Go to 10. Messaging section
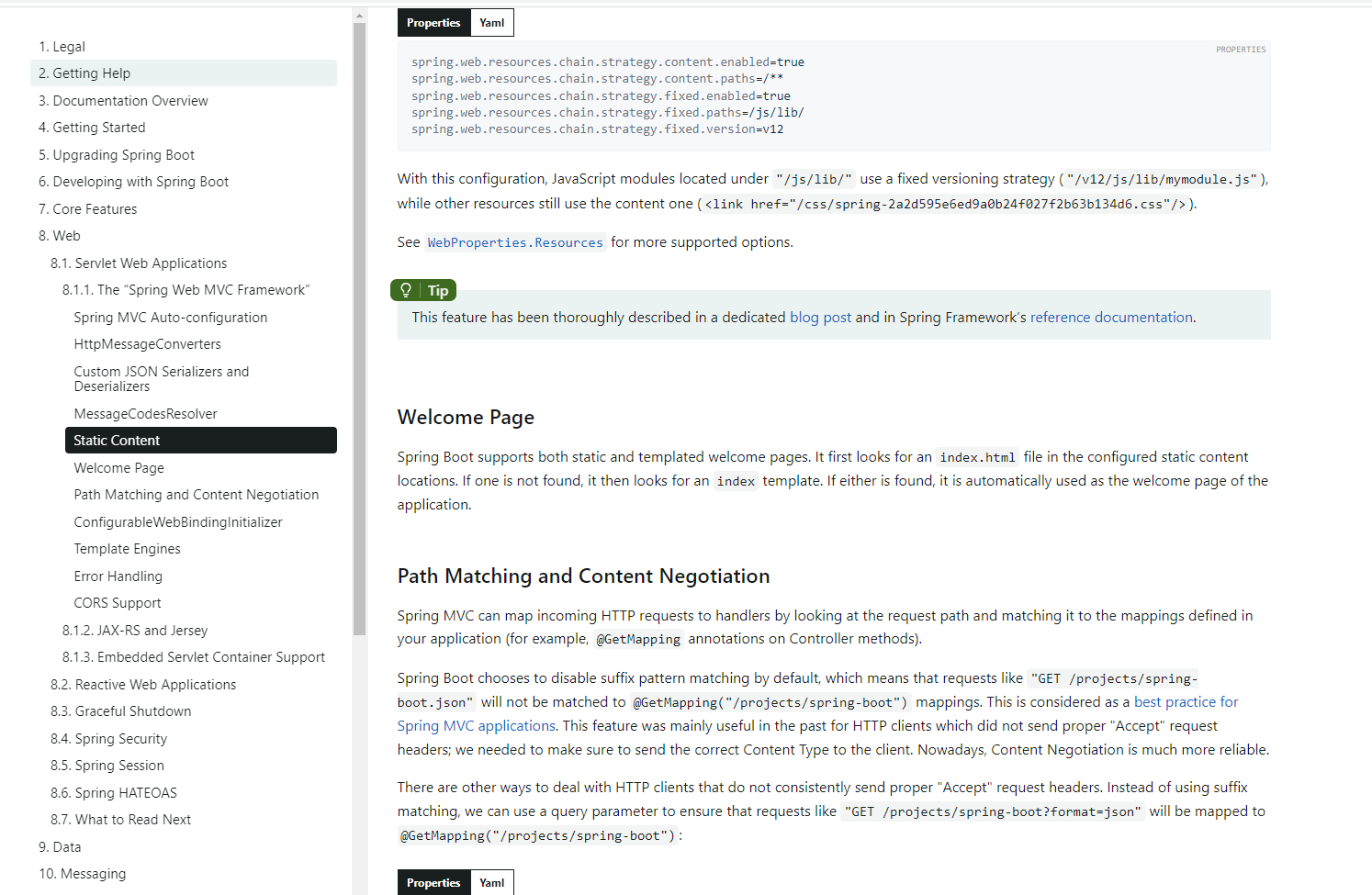This screenshot has width=1372, height=895. 83,874
